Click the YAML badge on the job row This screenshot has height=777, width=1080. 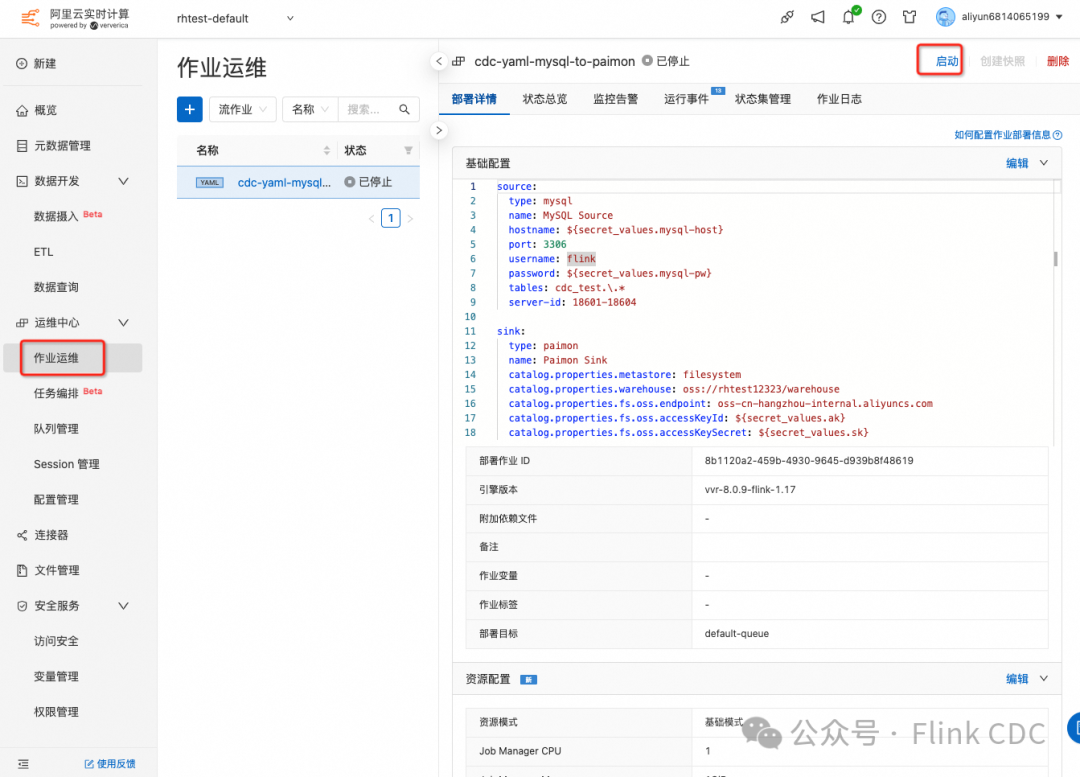point(209,183)
